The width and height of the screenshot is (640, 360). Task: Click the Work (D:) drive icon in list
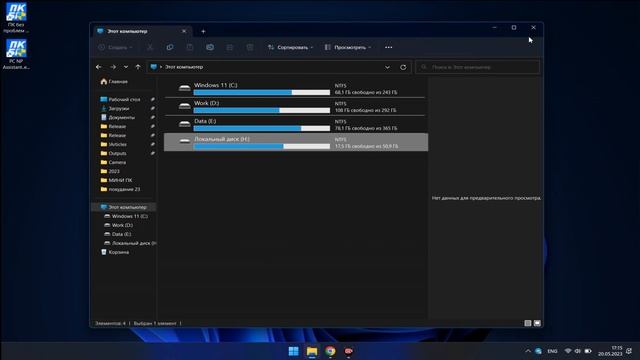click(184, 106)
